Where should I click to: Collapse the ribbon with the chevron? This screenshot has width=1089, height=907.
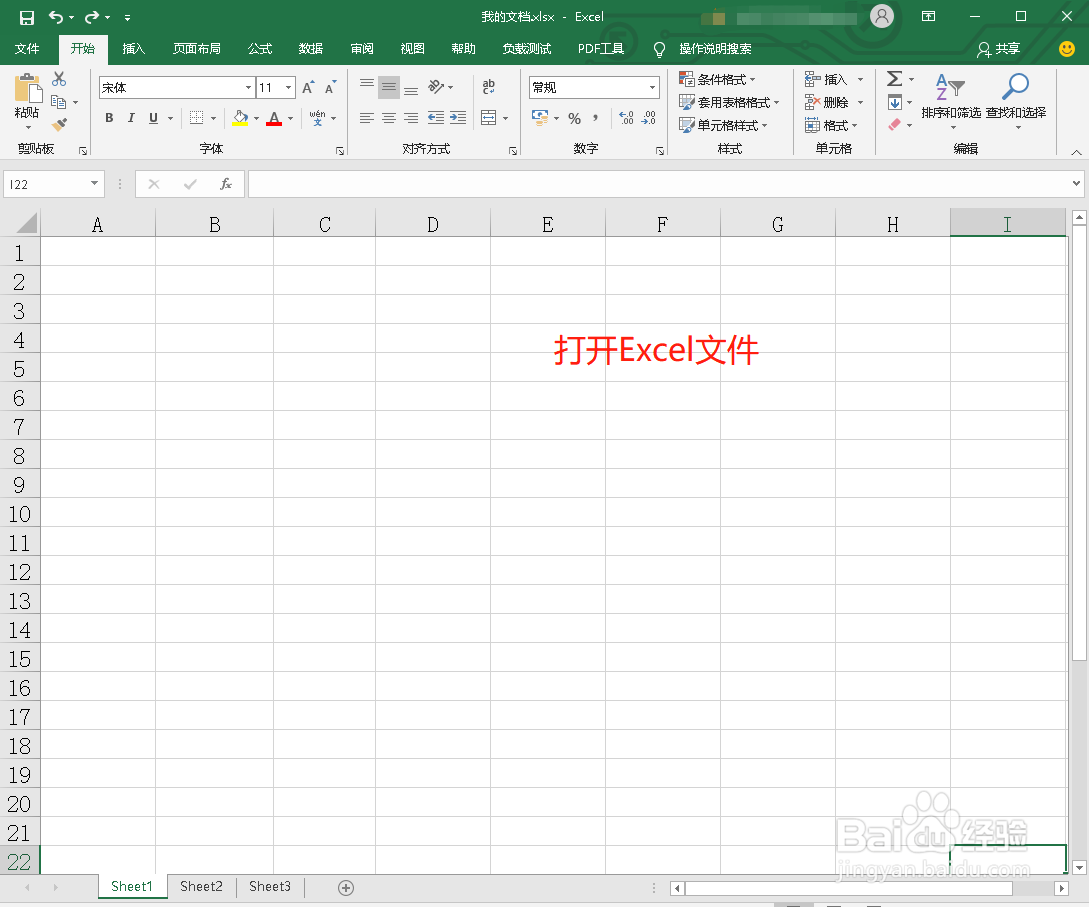tap(1076, 152)
